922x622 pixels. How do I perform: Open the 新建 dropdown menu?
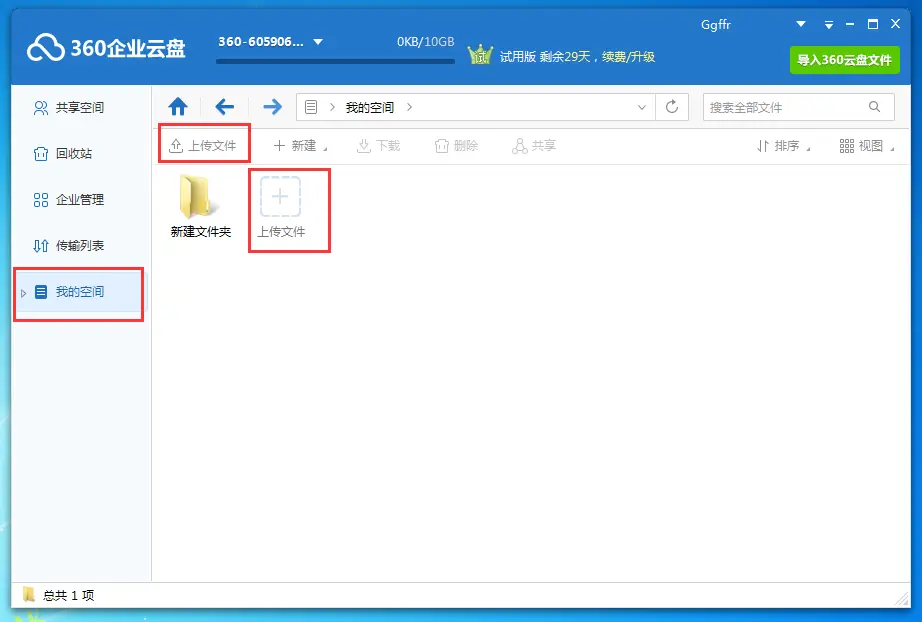(x=300, y=145)
